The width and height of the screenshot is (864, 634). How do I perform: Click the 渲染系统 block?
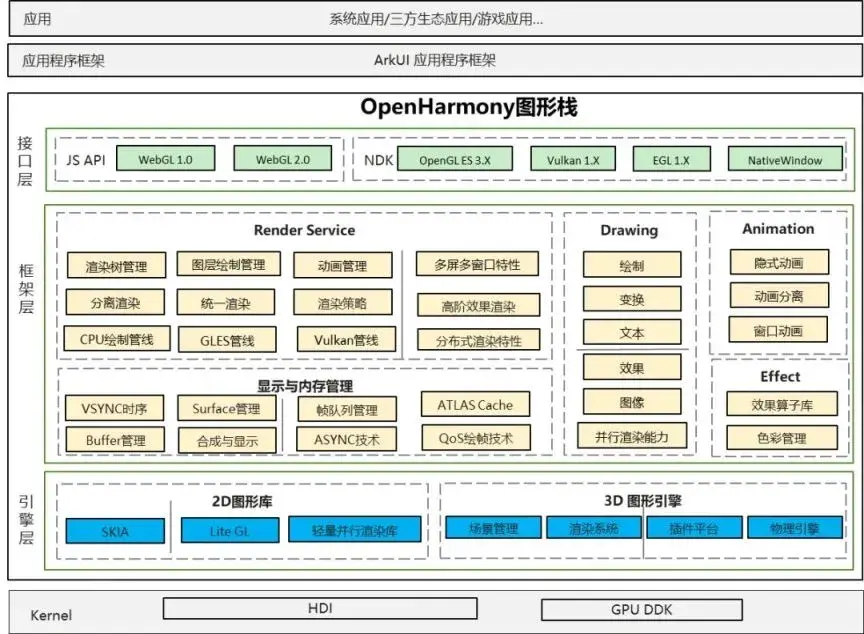pos(593,528)
